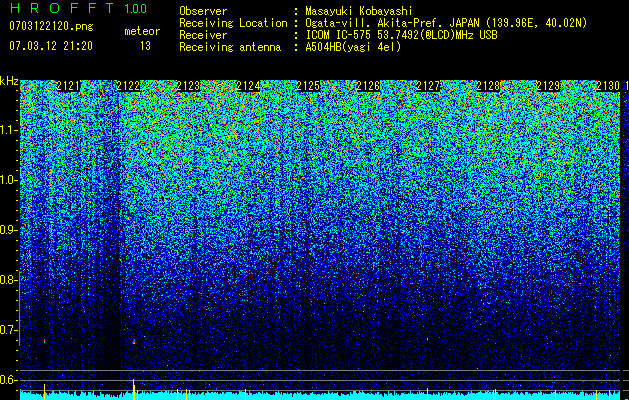The image size is (629, 400).
Task: Click the 2128 time marker
Action: (488, 86)
